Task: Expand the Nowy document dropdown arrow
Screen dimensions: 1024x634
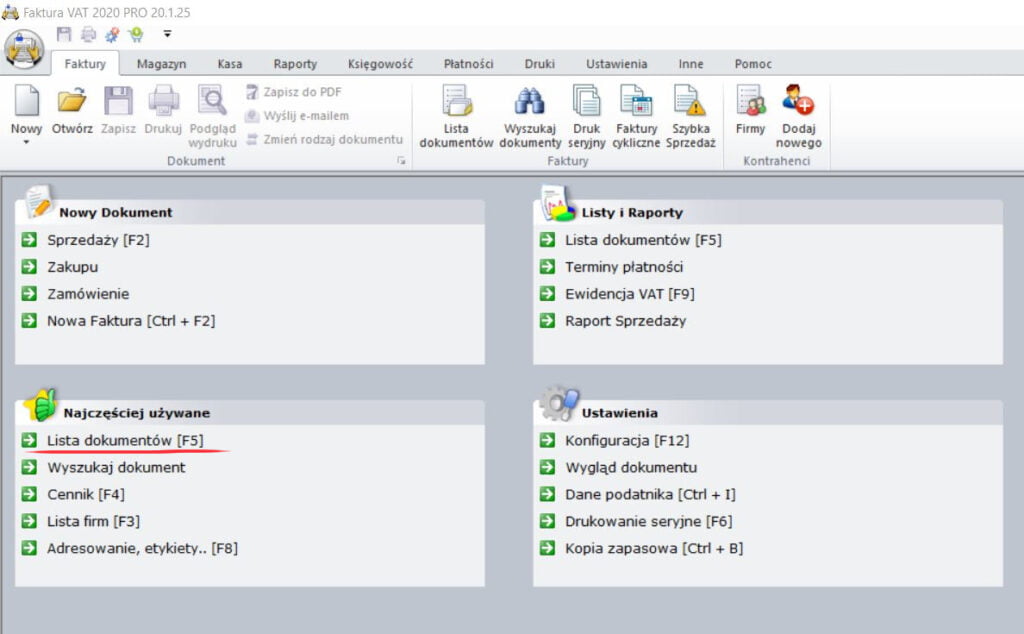Action: pos(26,143)
